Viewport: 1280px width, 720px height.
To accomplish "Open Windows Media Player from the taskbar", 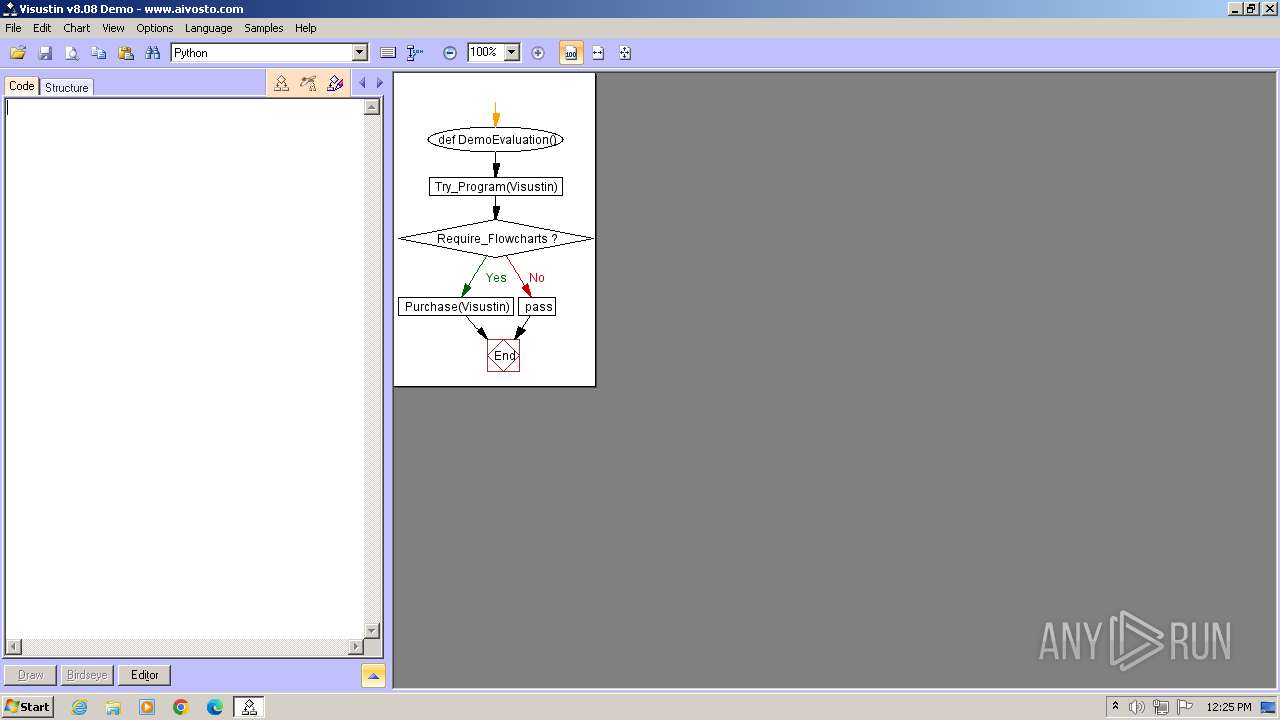I will point(147,707).
